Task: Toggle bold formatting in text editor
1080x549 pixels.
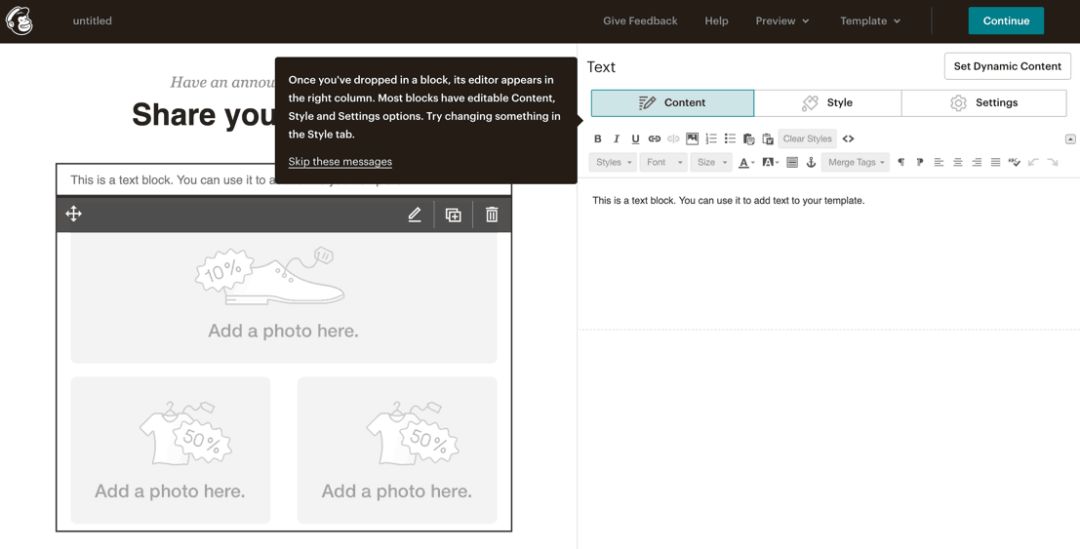Action: [598, 138]
